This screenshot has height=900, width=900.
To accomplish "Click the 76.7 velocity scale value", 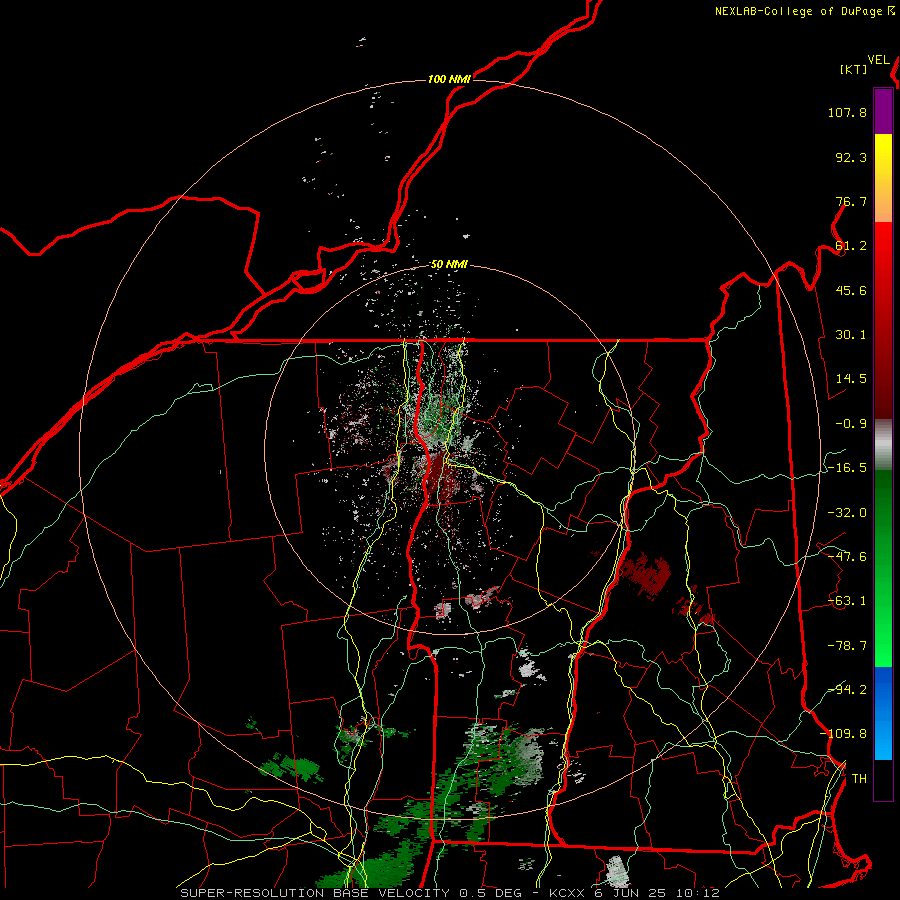I will click(851, 201).
